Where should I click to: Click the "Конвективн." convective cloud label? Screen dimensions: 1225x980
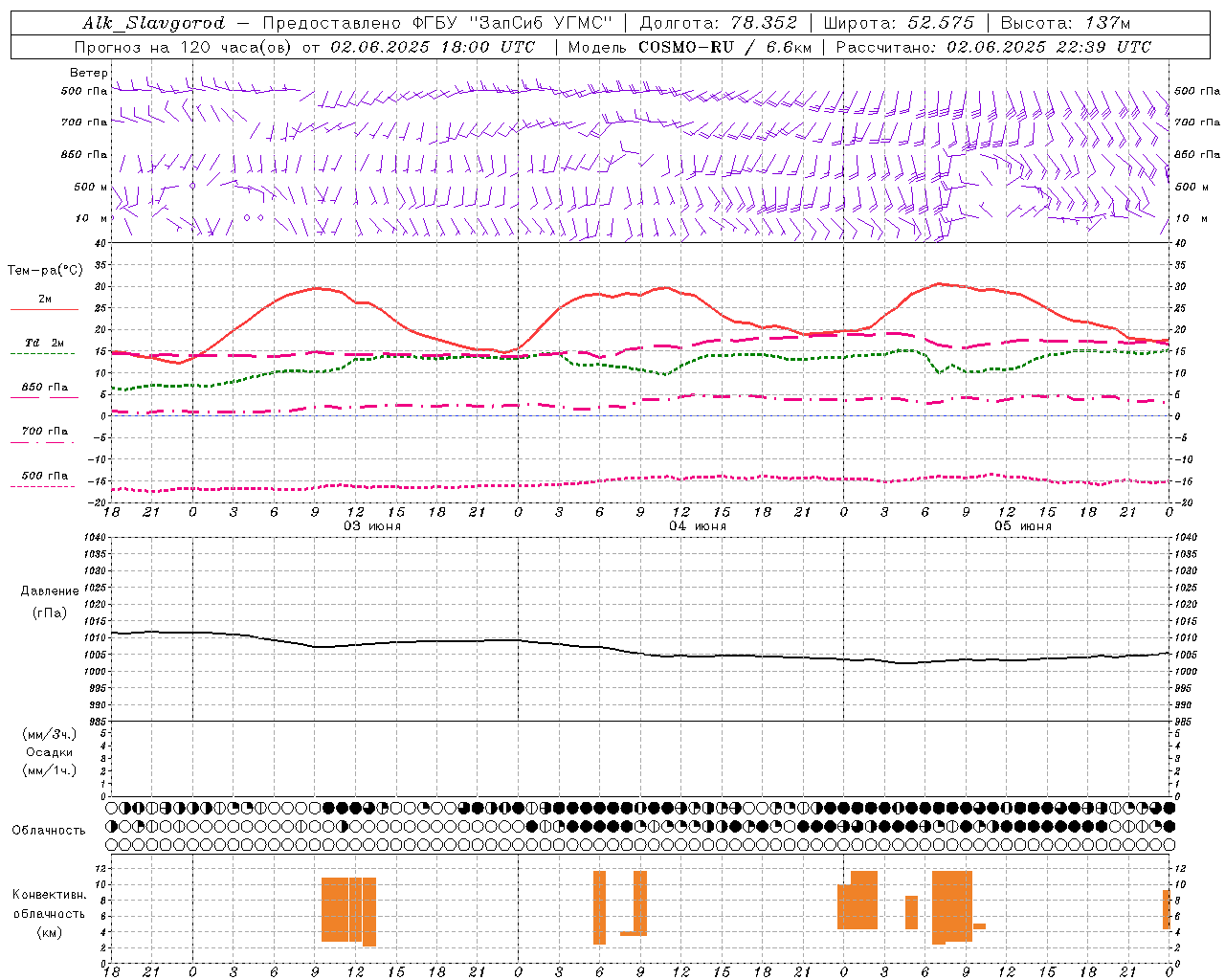(x=50, y=895)
